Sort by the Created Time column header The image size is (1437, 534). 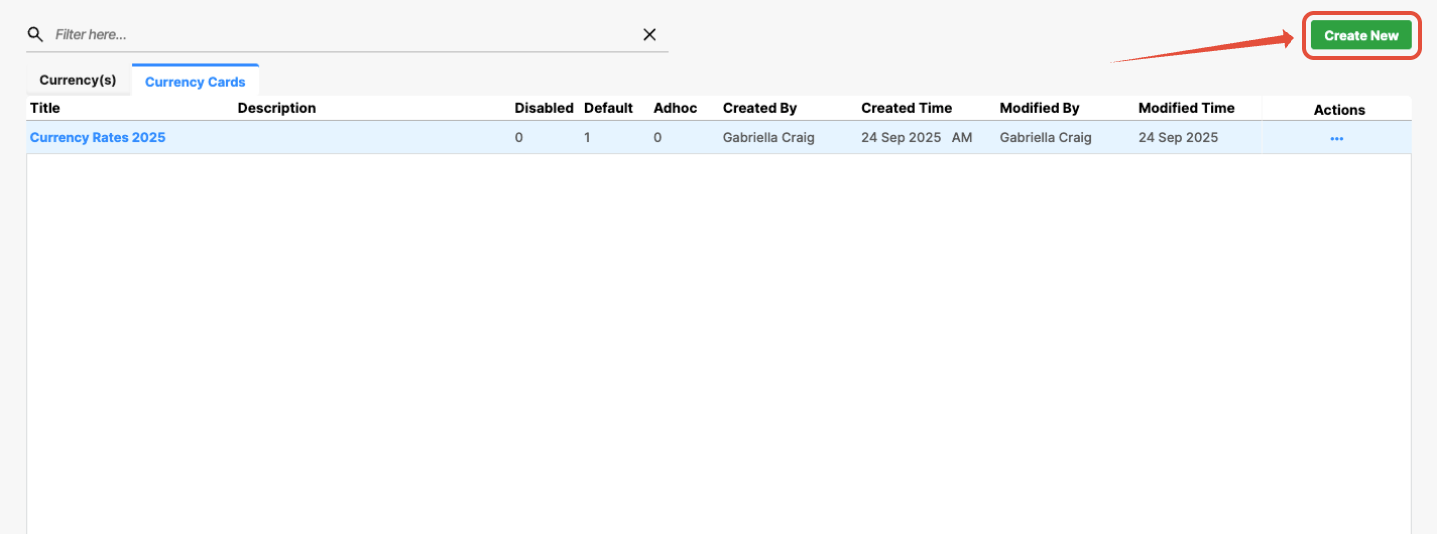(x=907, y=108)
